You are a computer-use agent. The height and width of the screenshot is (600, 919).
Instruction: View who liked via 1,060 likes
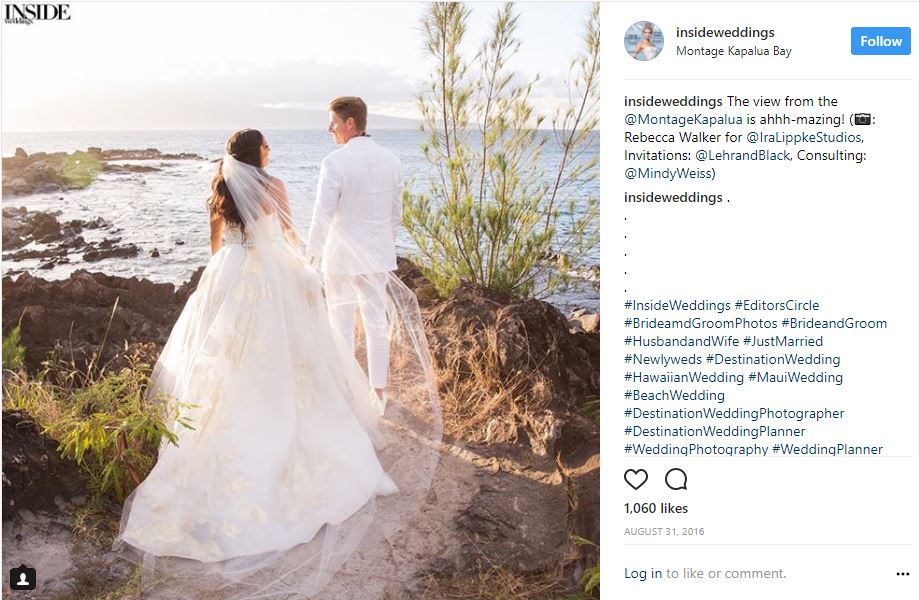(656, 509)
